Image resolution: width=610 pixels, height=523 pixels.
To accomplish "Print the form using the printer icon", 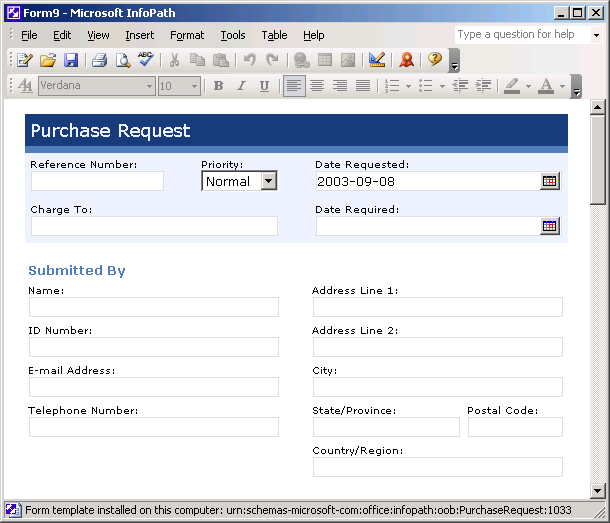I will point(99,60).
